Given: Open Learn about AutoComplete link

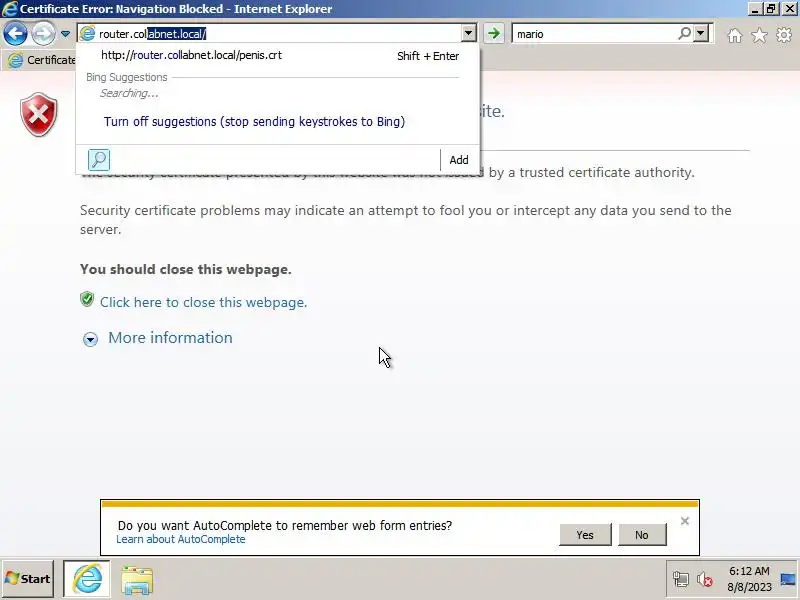Looking at the screenshot, I should point(181,539).
